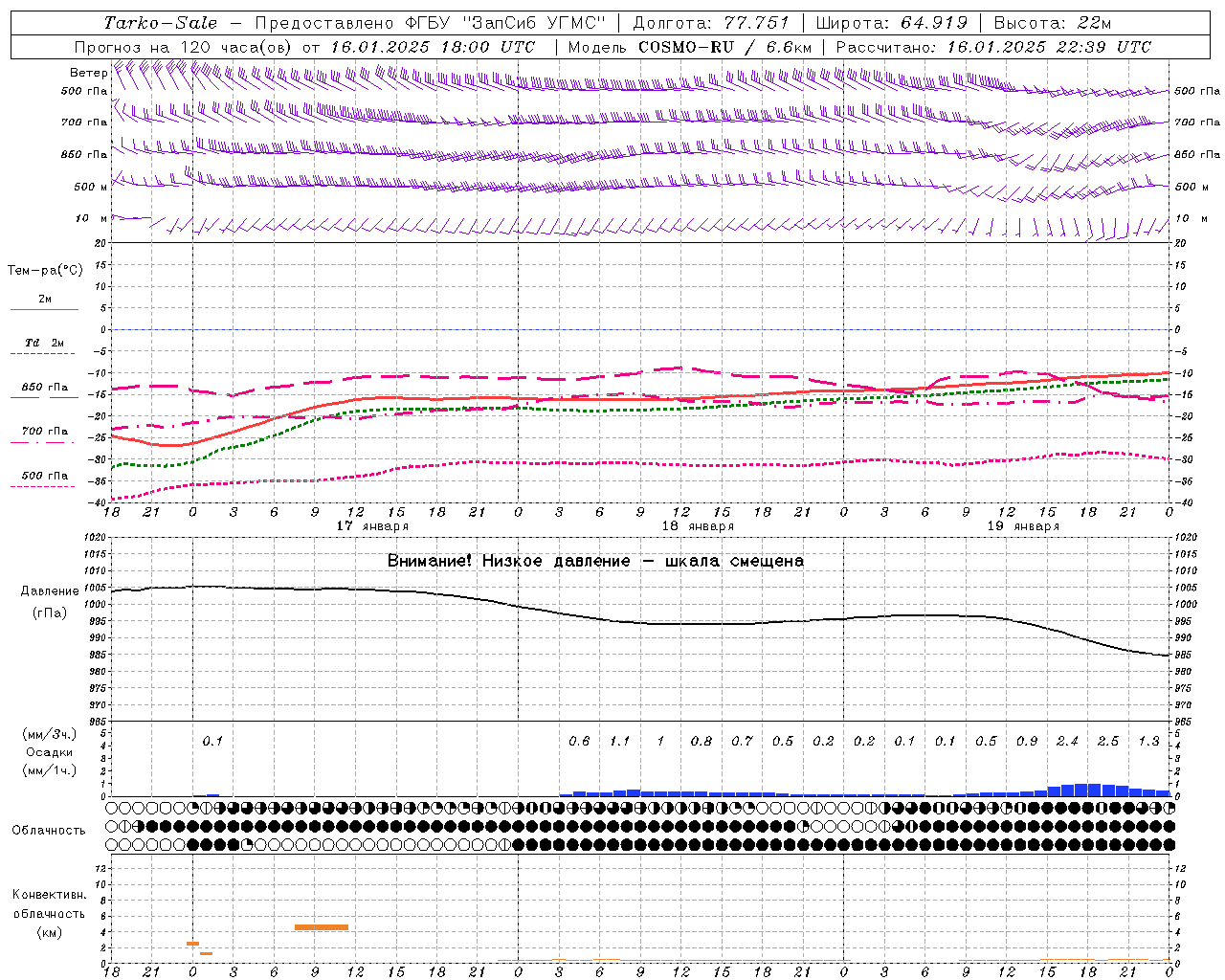Click the Tarko-Sale station title
Image resolution: width=1225 pixels, height=980 pixels.
[161, 23]
